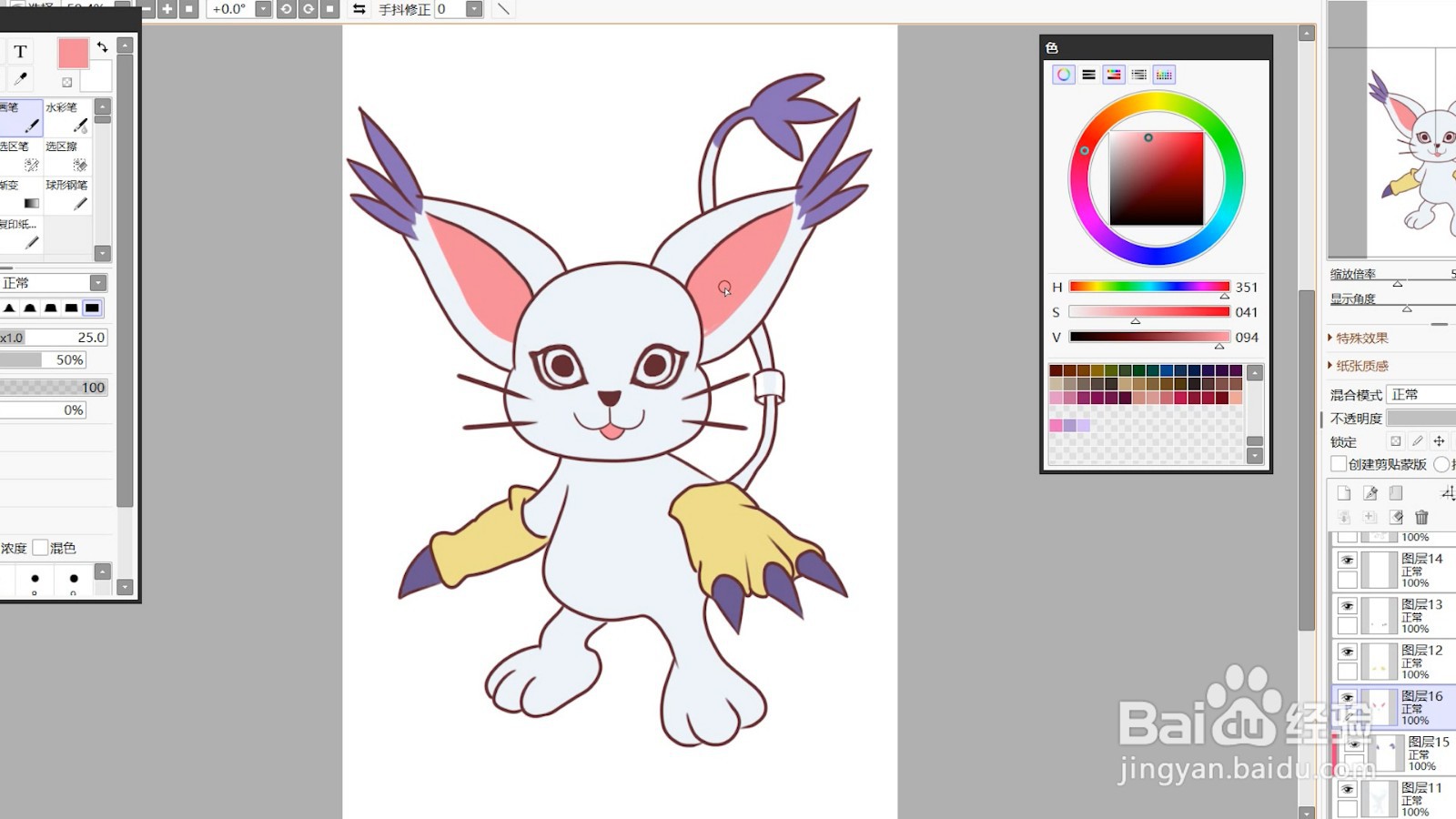Click the layer 不透明度 opacity slider

click(1421, 419)
